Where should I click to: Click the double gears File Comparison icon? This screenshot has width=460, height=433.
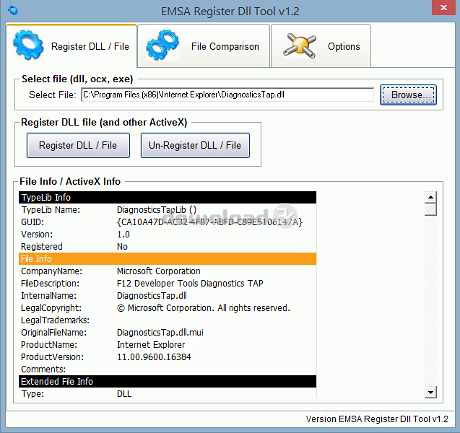point(163,45)
